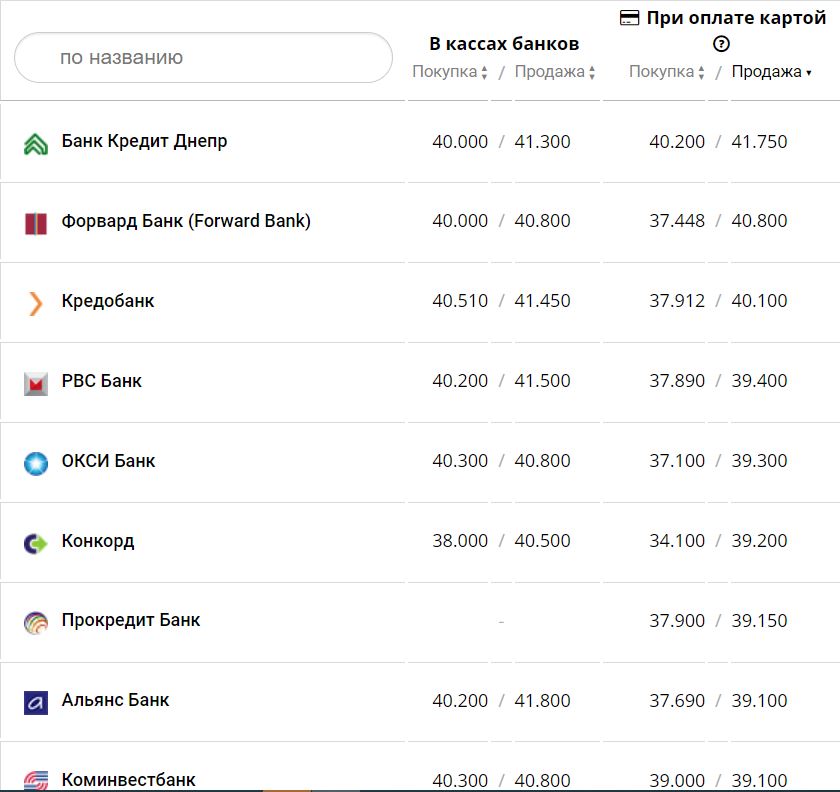Open the Форвард Банк (Forward Bank) link
Screen dimensions: 840x792
[186, 221]
